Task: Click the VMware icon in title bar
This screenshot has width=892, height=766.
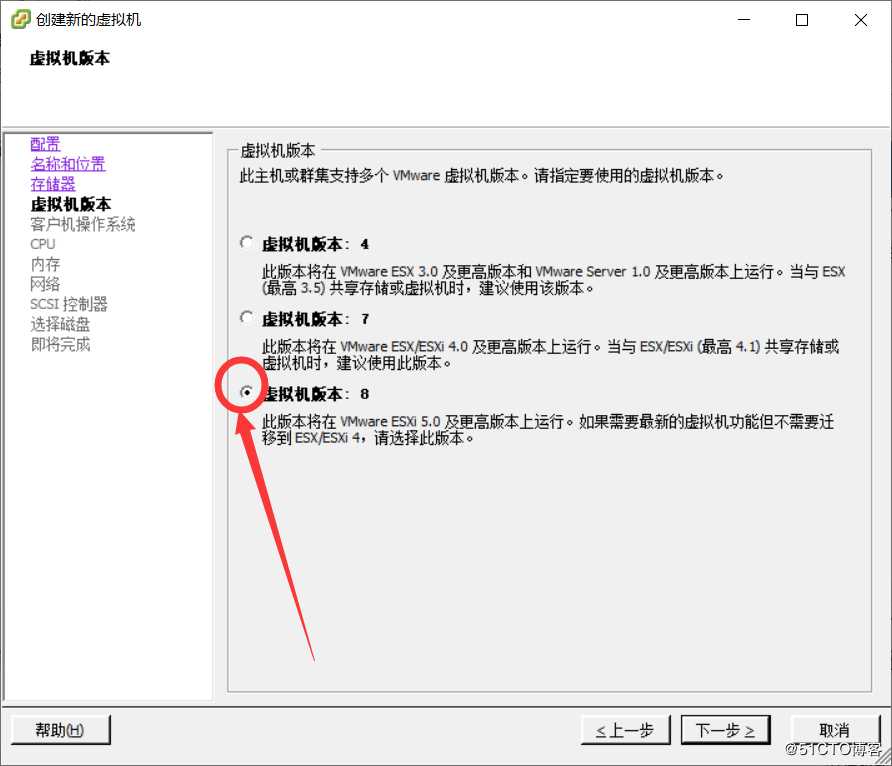Action: point(20,19)
